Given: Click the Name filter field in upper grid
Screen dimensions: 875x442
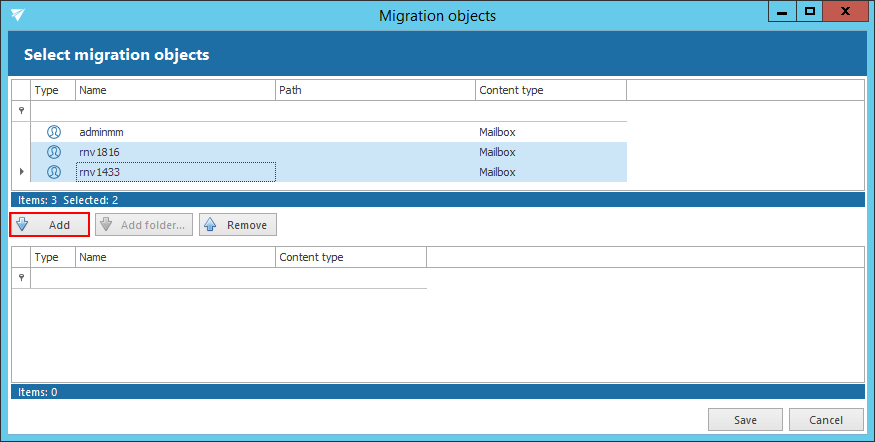Looking at the screenshot, I should 175,111.
